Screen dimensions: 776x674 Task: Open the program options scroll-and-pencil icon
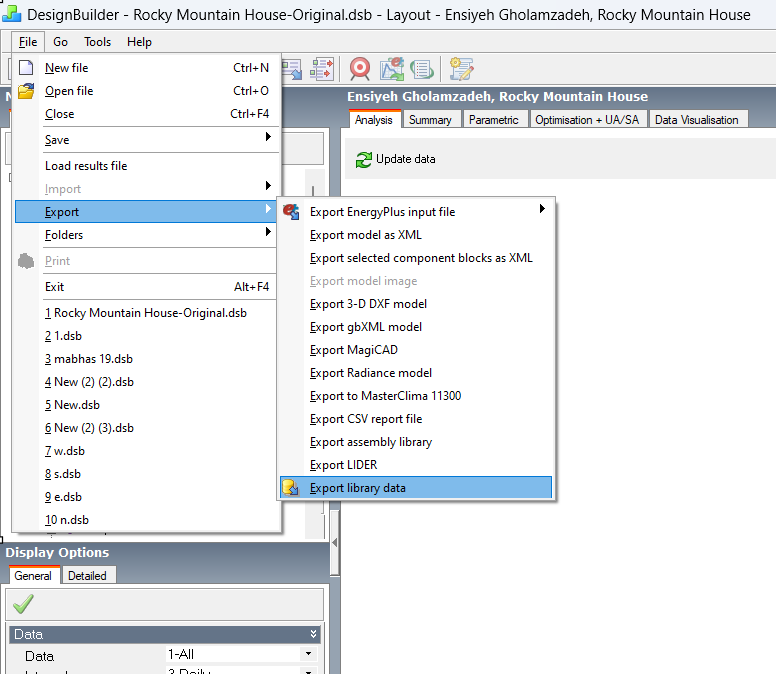[461, 68]
